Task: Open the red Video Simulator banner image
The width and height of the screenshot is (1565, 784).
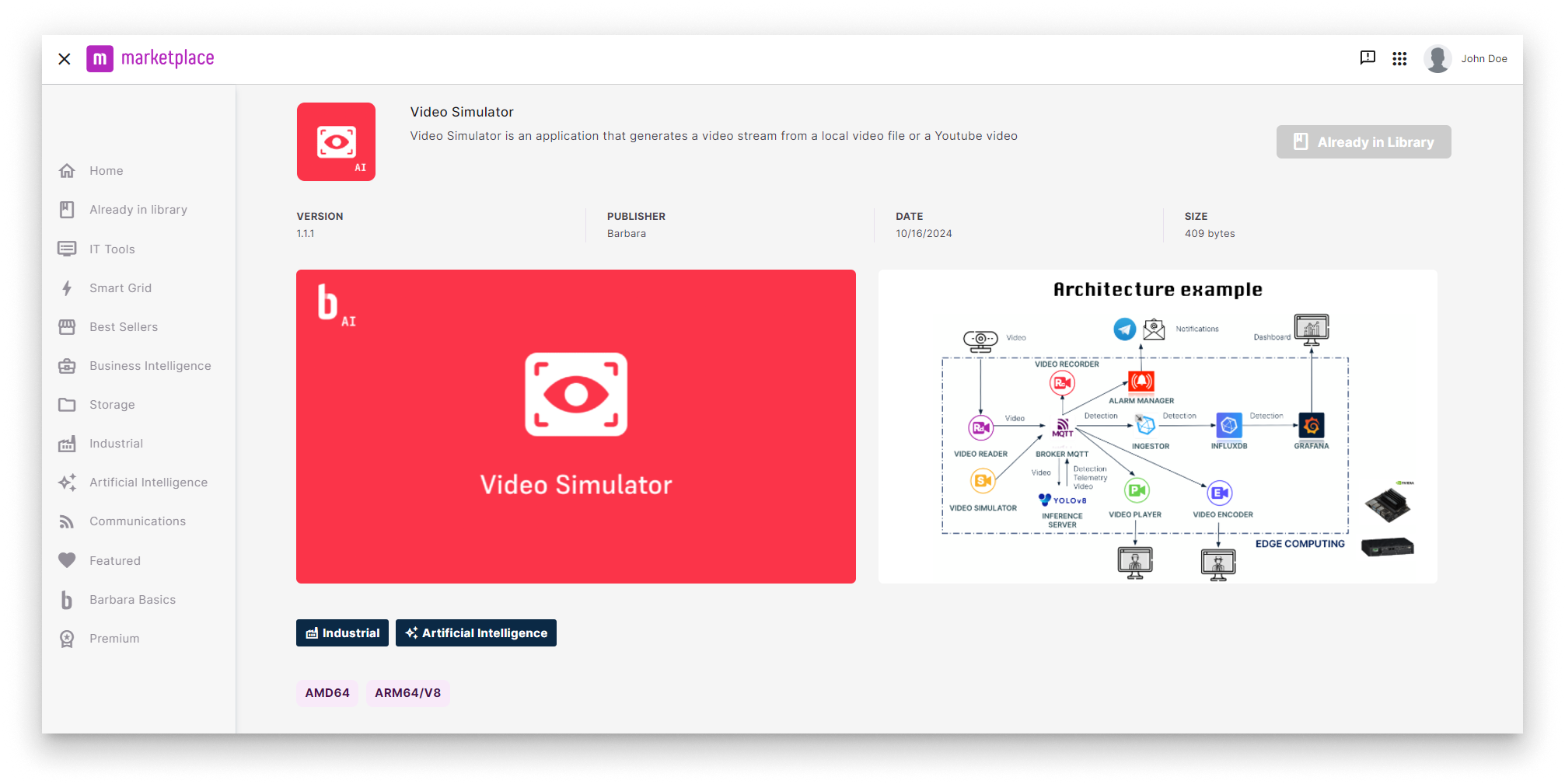Action: [575, 427]
